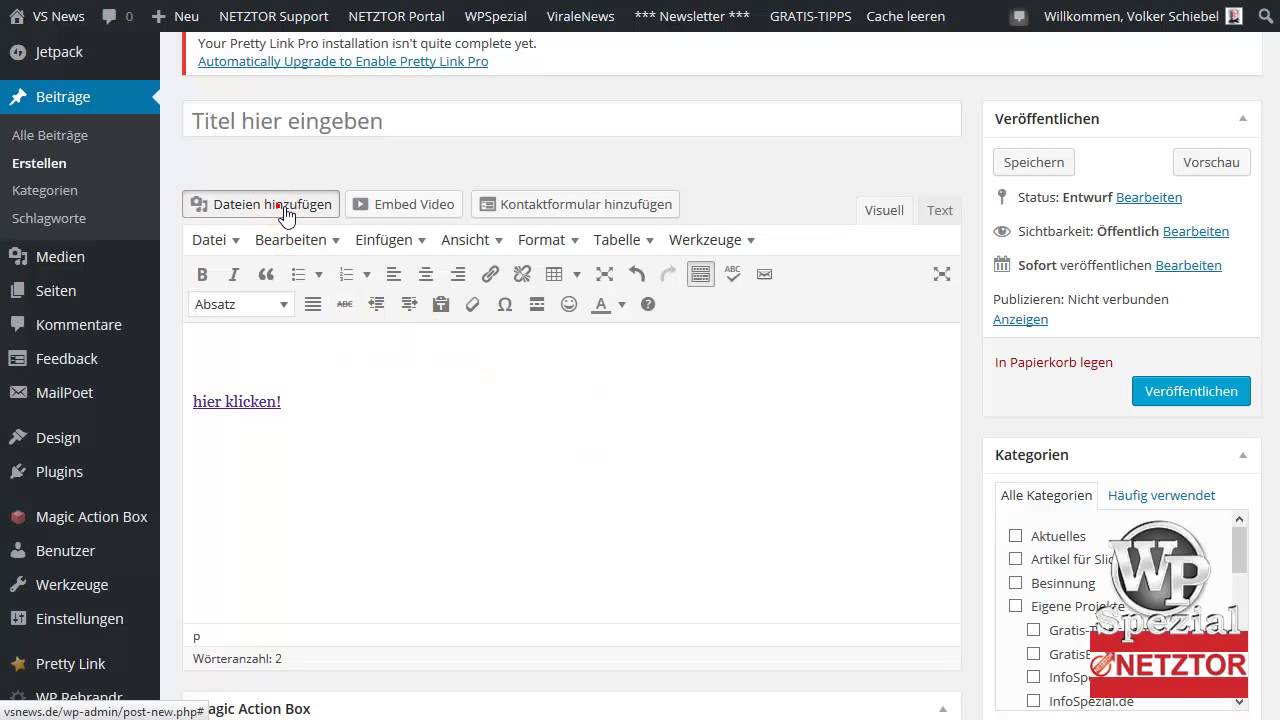The image size is (1280, 720).
Task: Toggle the Magic Action Box metabox arrow
Action: (x=942, y=708)
